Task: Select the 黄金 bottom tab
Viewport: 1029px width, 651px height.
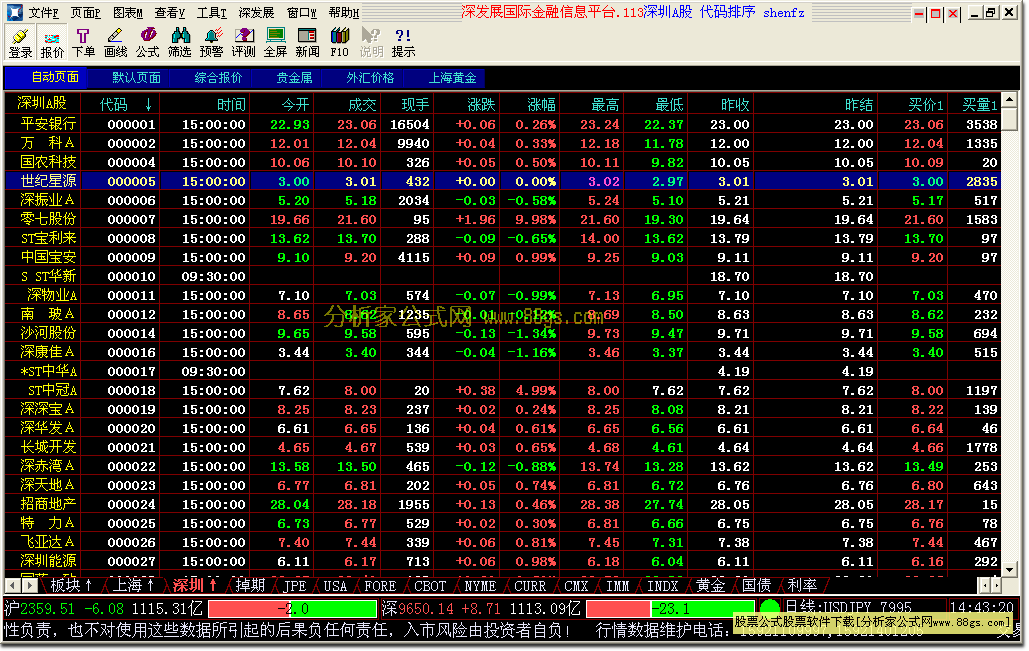Action: click(x=710, y=585)
